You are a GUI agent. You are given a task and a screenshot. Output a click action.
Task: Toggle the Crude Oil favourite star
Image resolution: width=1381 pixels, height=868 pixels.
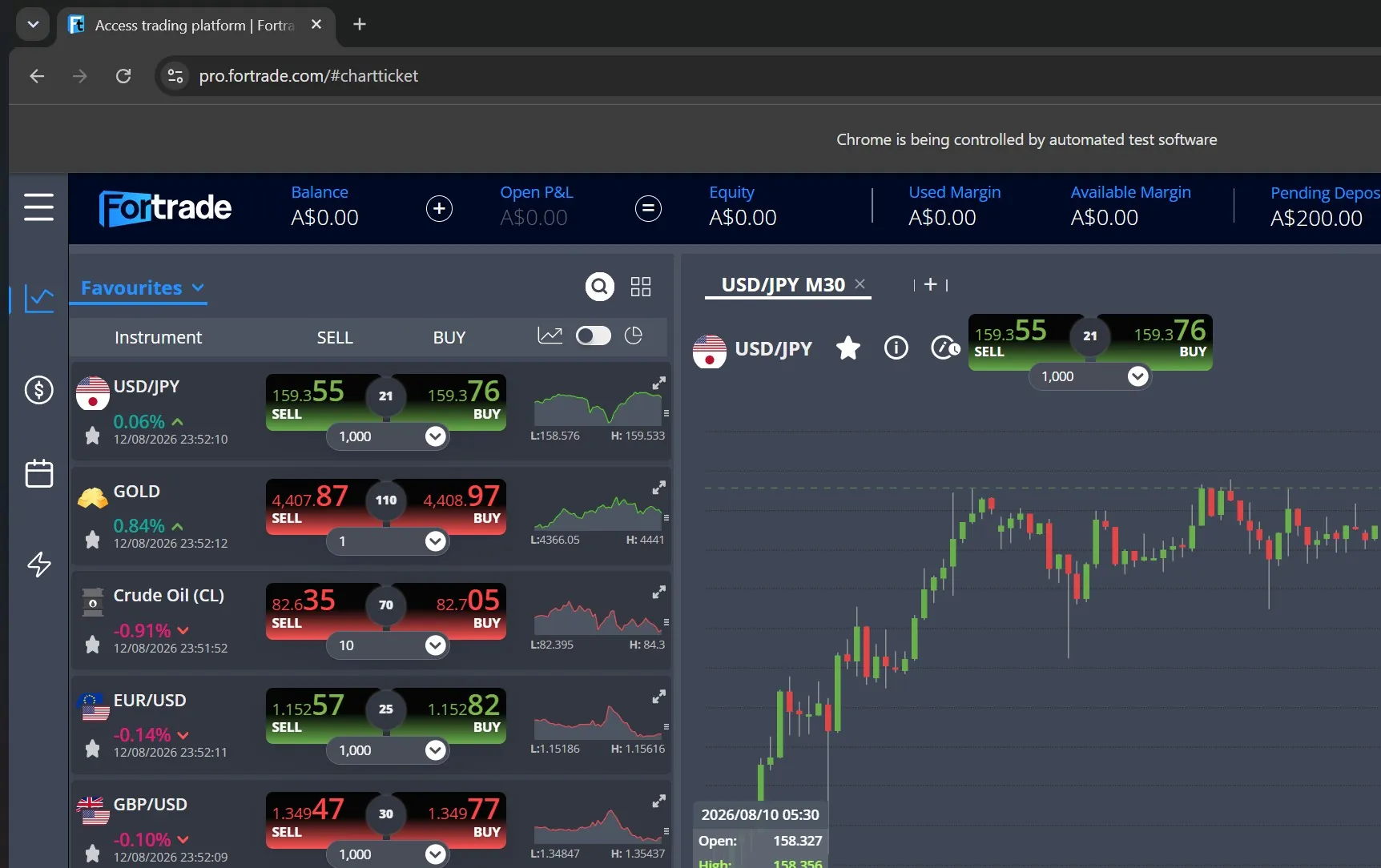click(92, 645)
